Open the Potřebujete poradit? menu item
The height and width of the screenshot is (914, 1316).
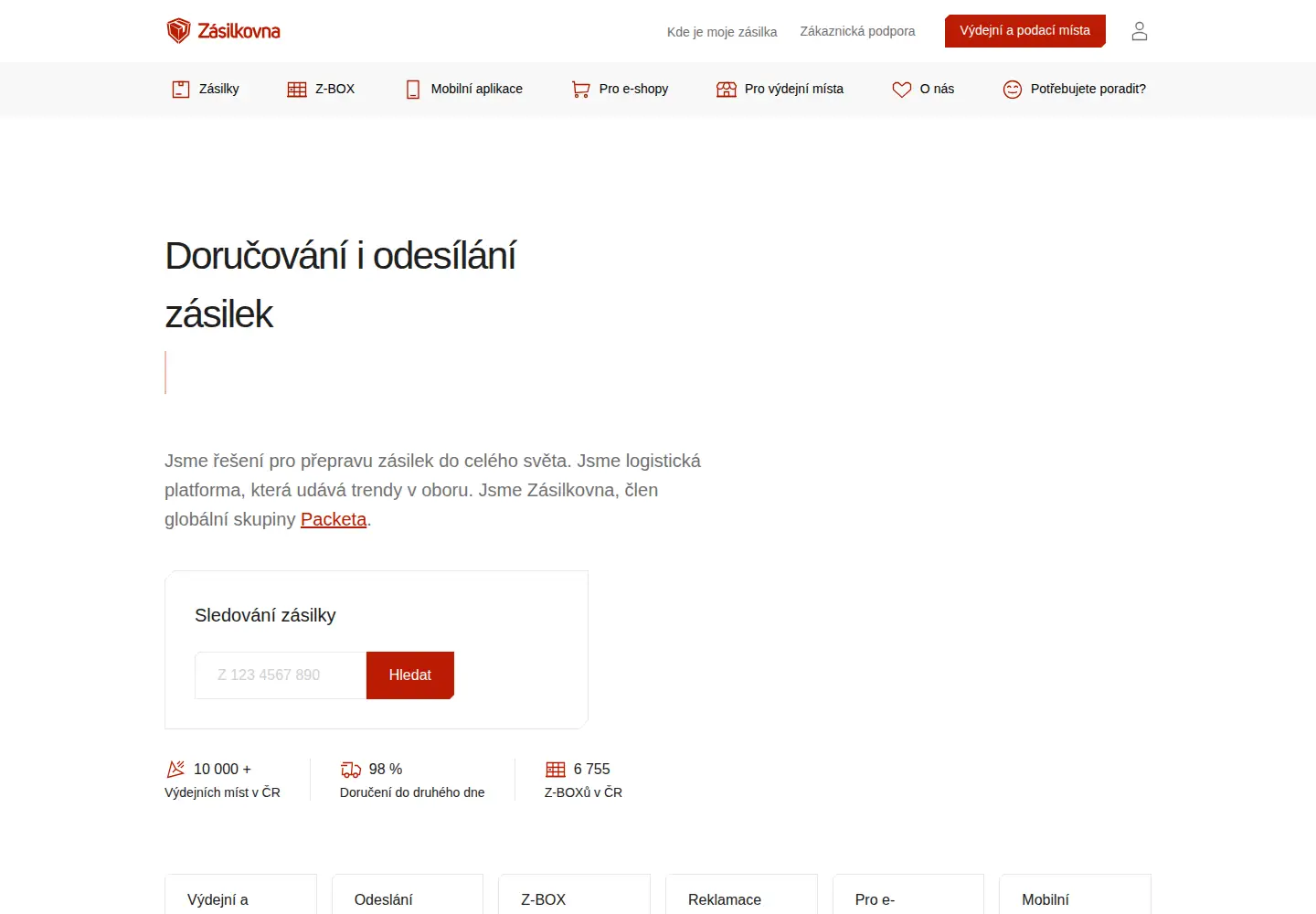(x=1075, y=89)
